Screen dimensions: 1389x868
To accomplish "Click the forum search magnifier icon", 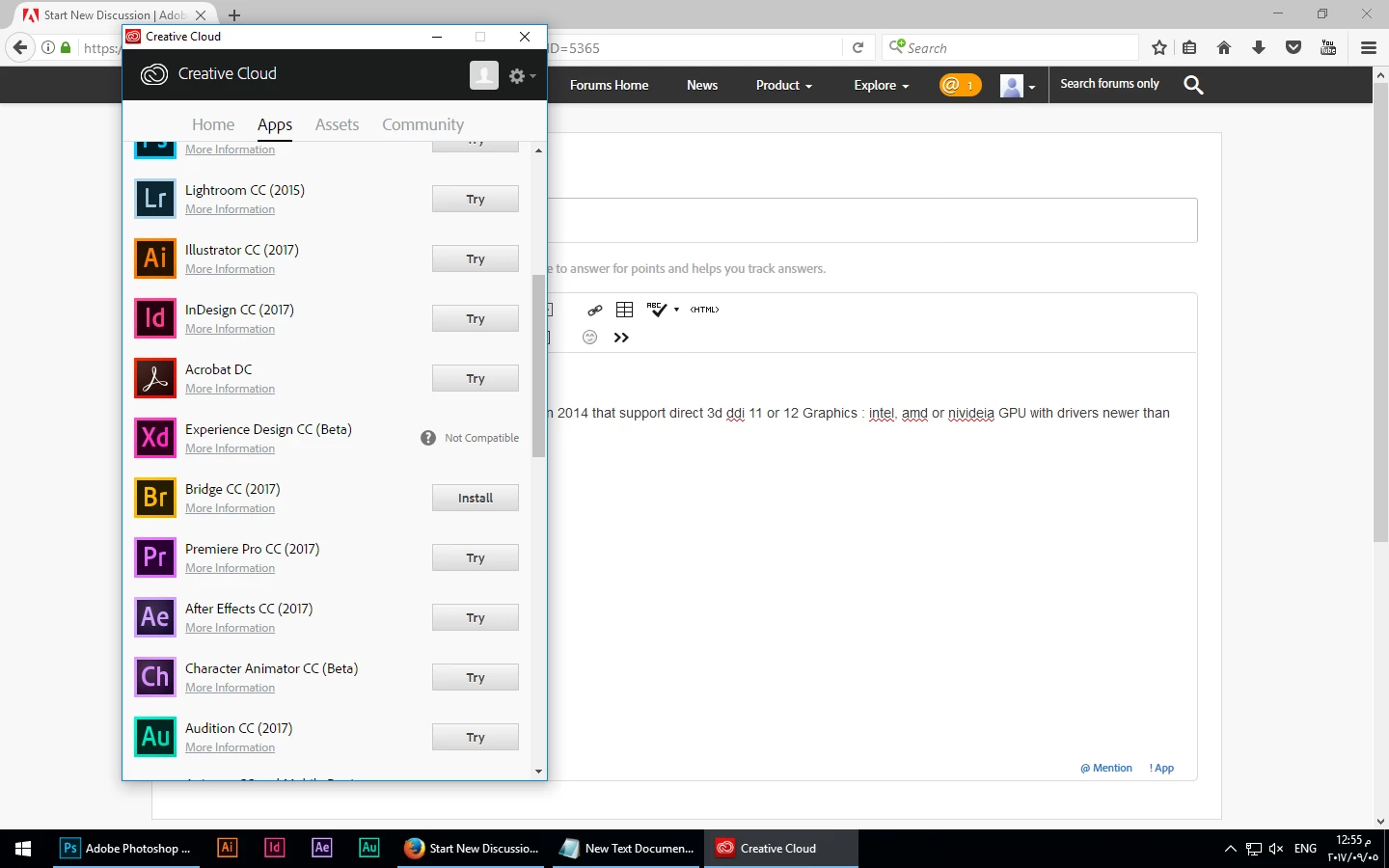I will [x=1193, y=85].
